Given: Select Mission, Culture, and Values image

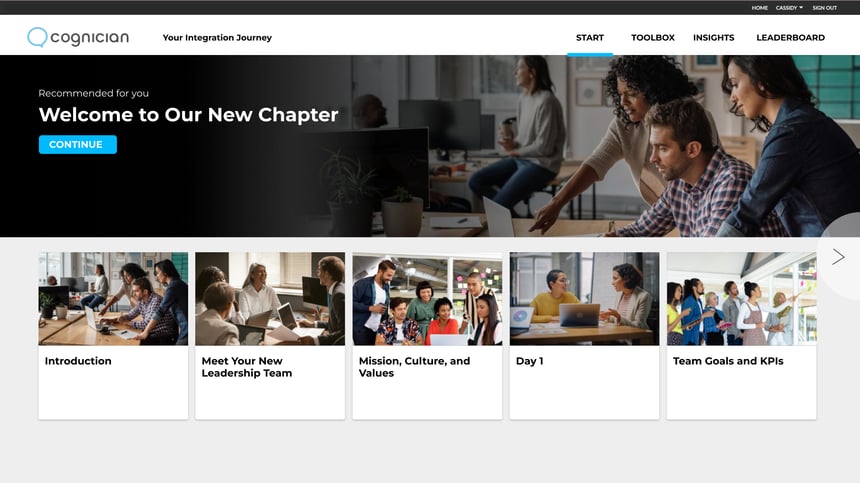Looking at the screenshot, I should (427, 299).
